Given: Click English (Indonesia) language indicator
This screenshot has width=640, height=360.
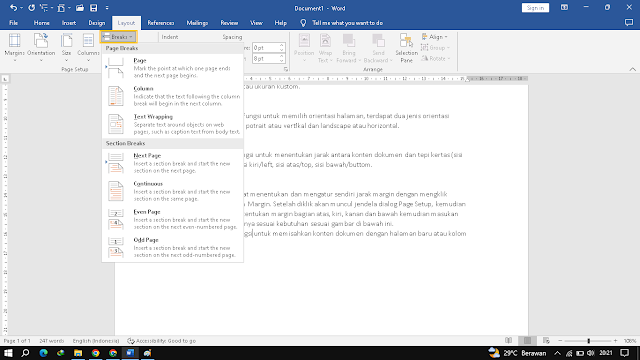Looking at the screenshot, I should (96, 341).
